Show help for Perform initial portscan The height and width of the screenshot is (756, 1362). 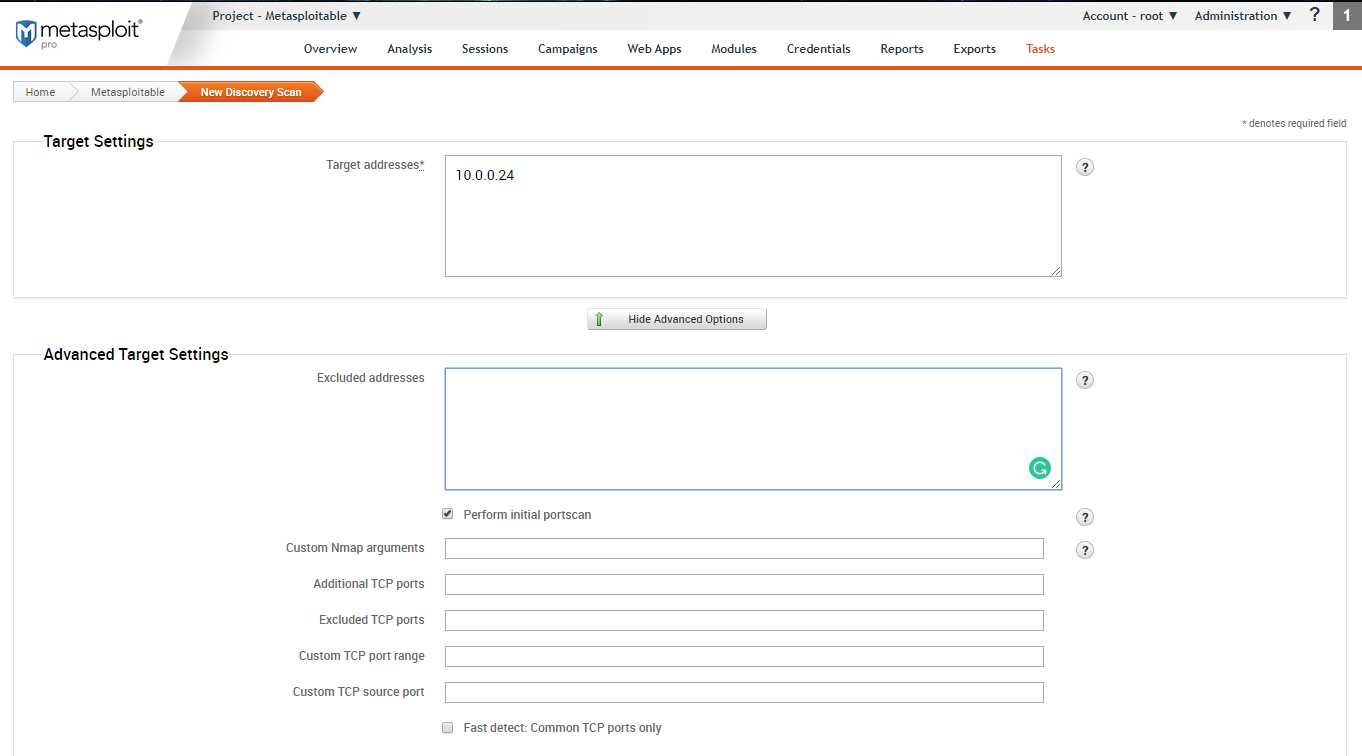(1085, 517)
